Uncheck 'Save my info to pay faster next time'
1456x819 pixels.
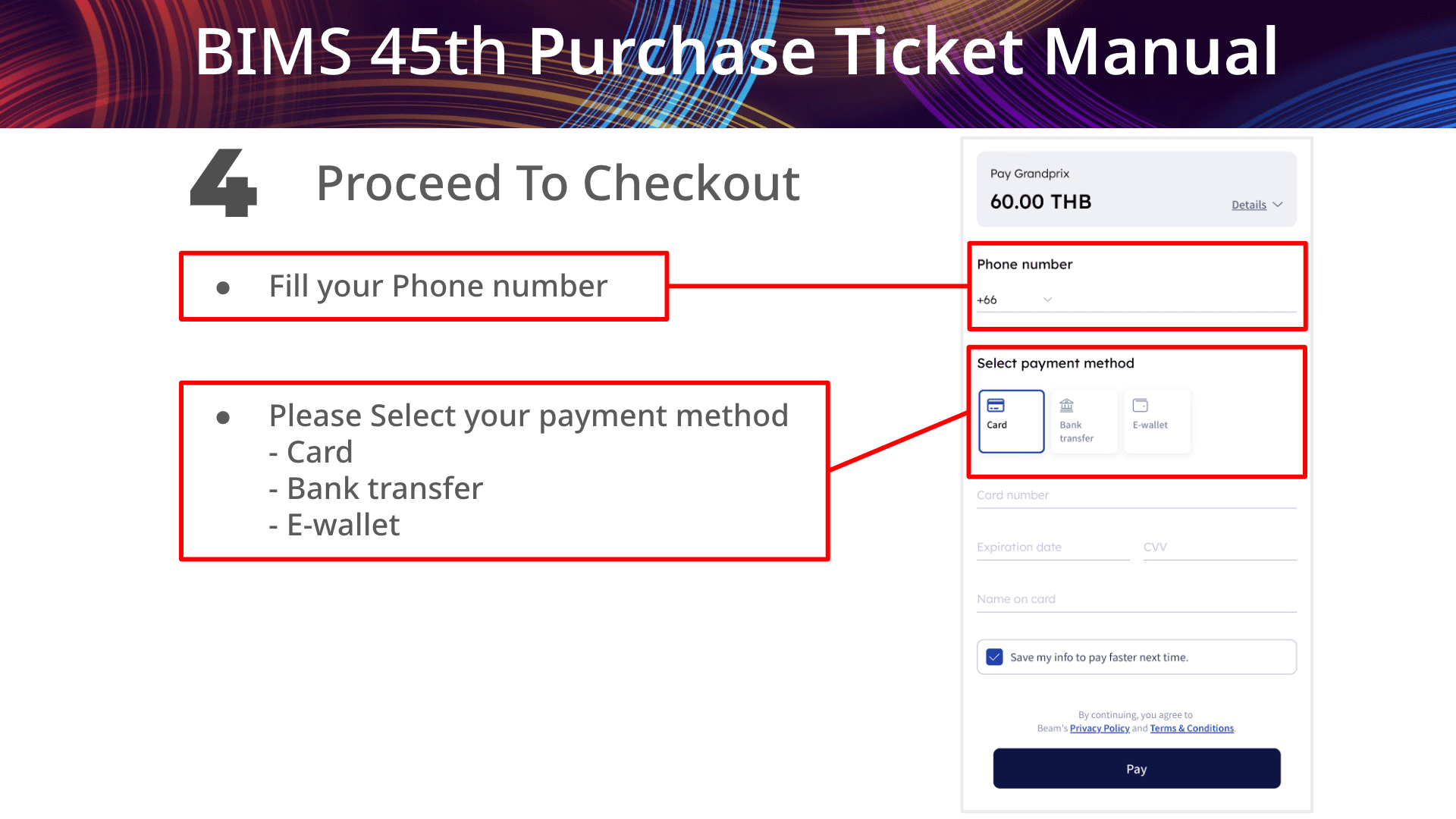(994, 657)
